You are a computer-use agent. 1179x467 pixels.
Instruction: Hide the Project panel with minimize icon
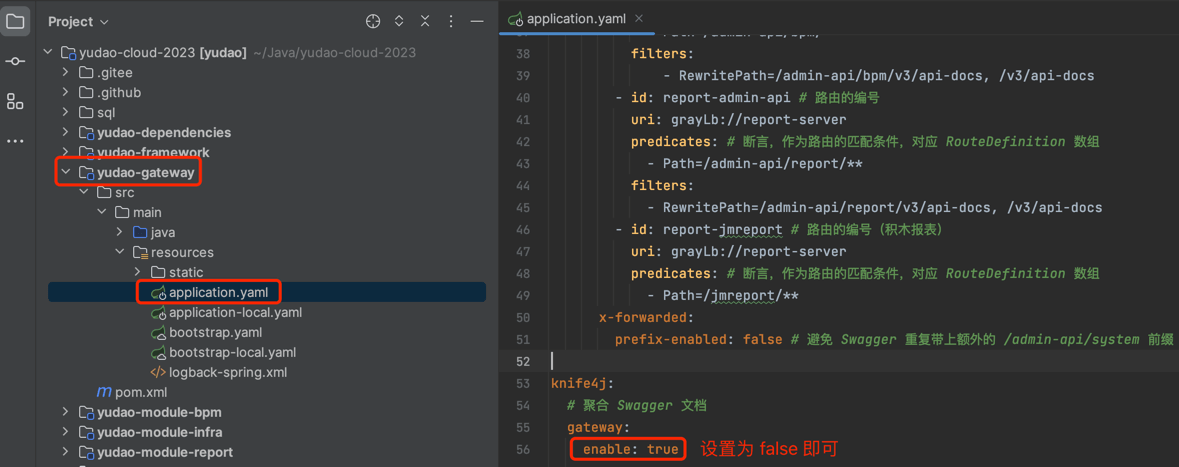[x=477, y=21]
